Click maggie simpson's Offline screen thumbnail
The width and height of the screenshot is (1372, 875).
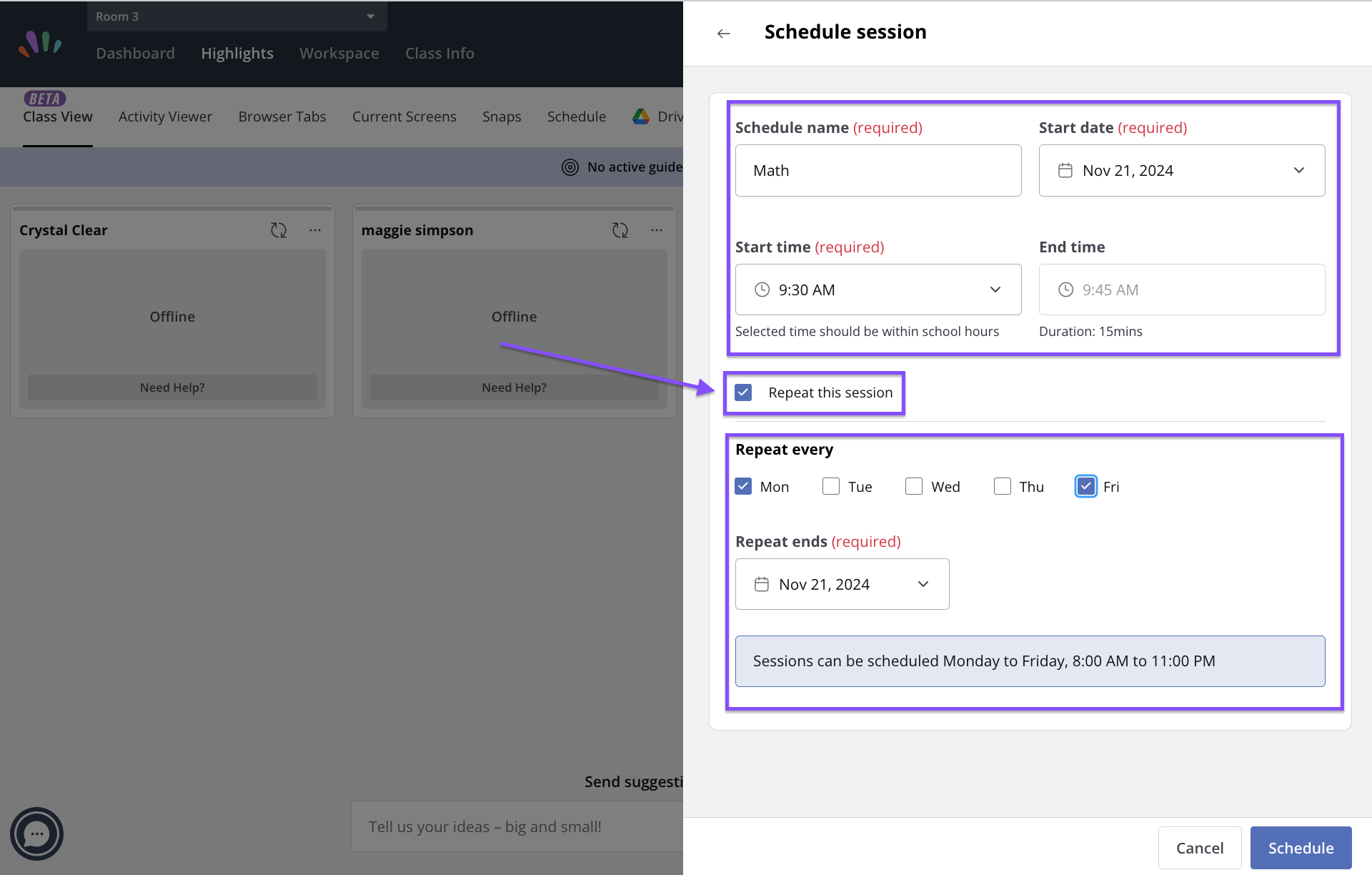(x=514, y=317)
